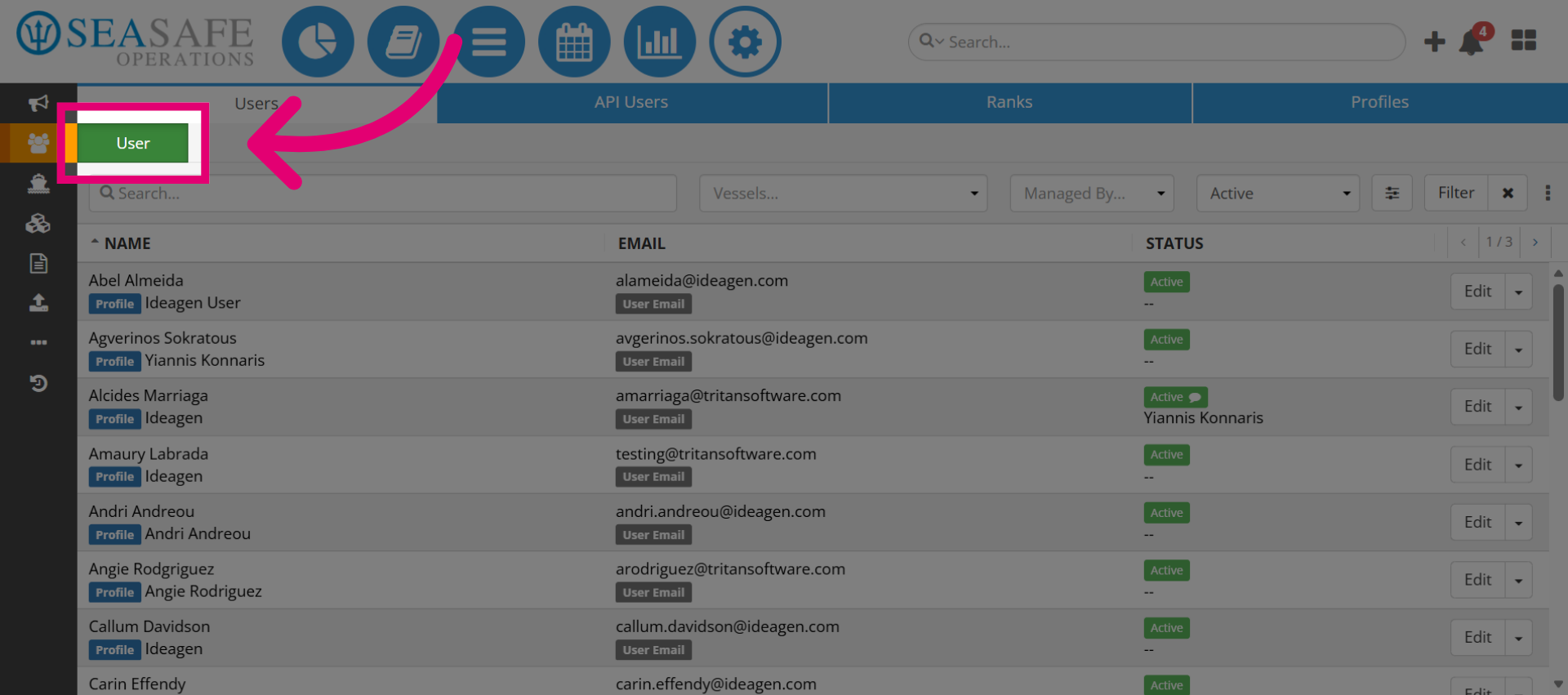This screenshot has width=1568, height=695.
Task: Expand Edit dropdown arrow for Angie Rodgriguez
Action: 1518,580
